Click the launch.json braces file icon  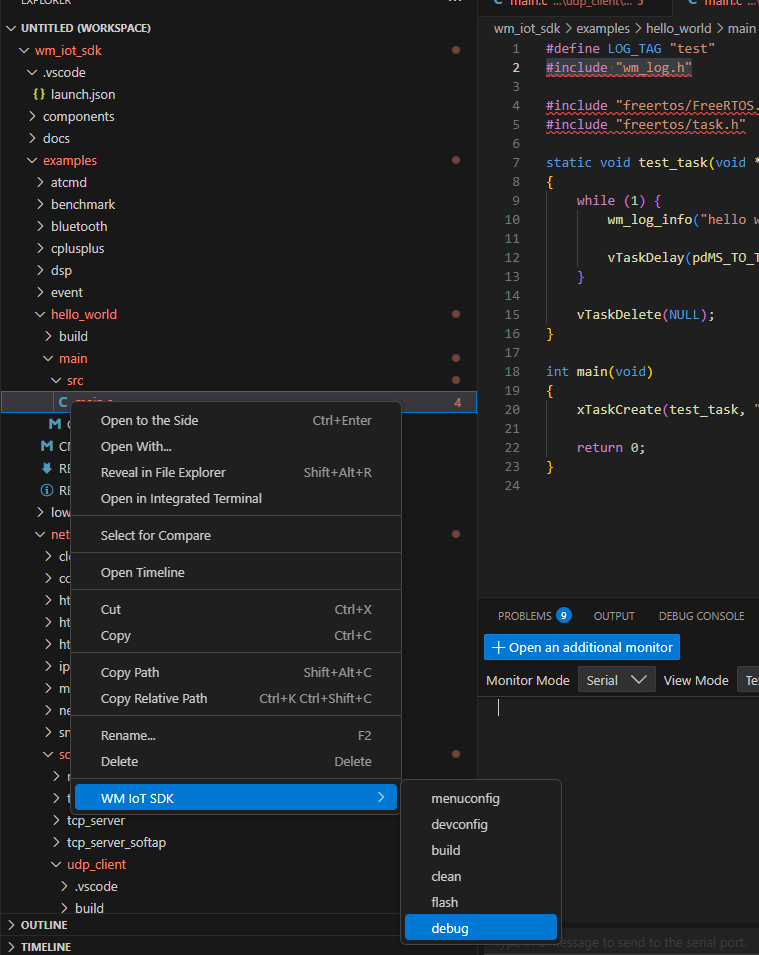(39, 94)
